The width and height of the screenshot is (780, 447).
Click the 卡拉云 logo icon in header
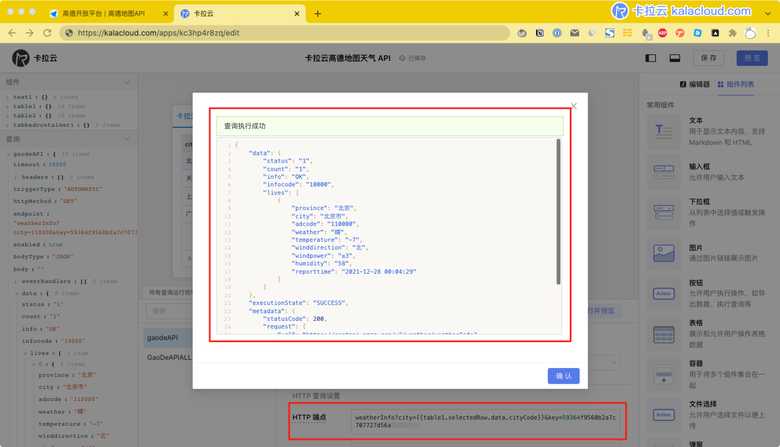pyautogui.click(x=20, y=58)
